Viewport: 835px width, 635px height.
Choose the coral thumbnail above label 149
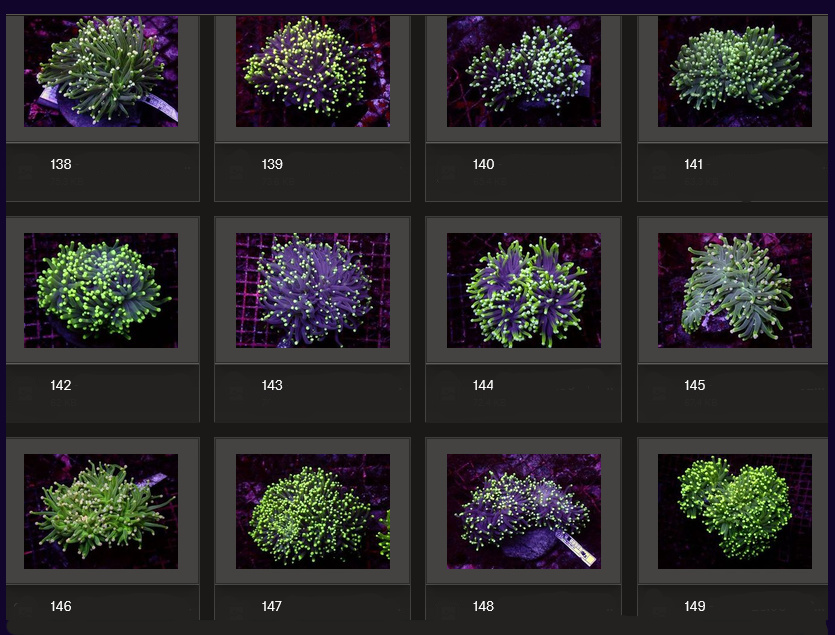[x=735, y=511]
